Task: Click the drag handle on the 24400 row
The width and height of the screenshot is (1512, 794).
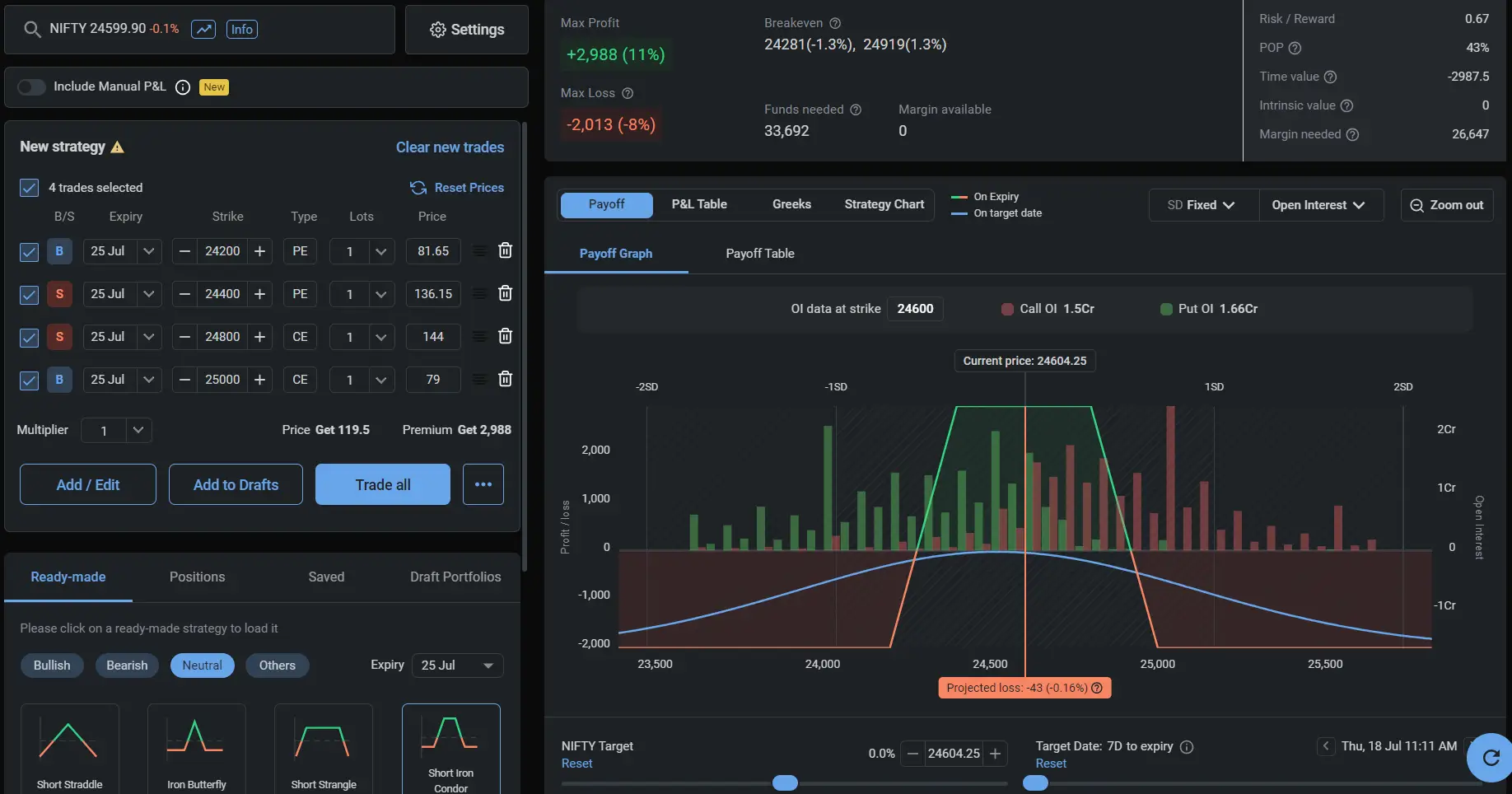Action: 478,294
